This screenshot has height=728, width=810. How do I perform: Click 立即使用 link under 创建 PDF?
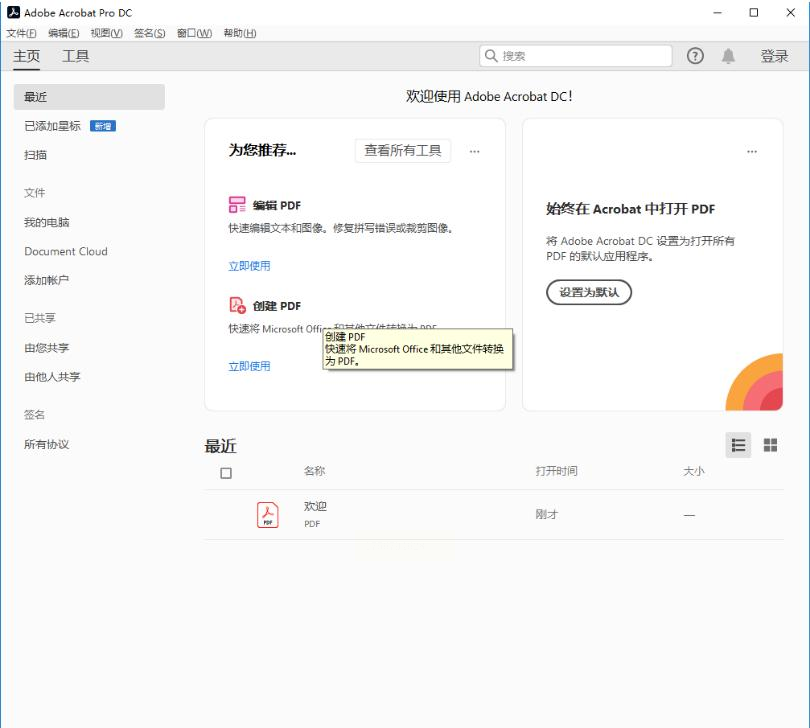point(249,366)
